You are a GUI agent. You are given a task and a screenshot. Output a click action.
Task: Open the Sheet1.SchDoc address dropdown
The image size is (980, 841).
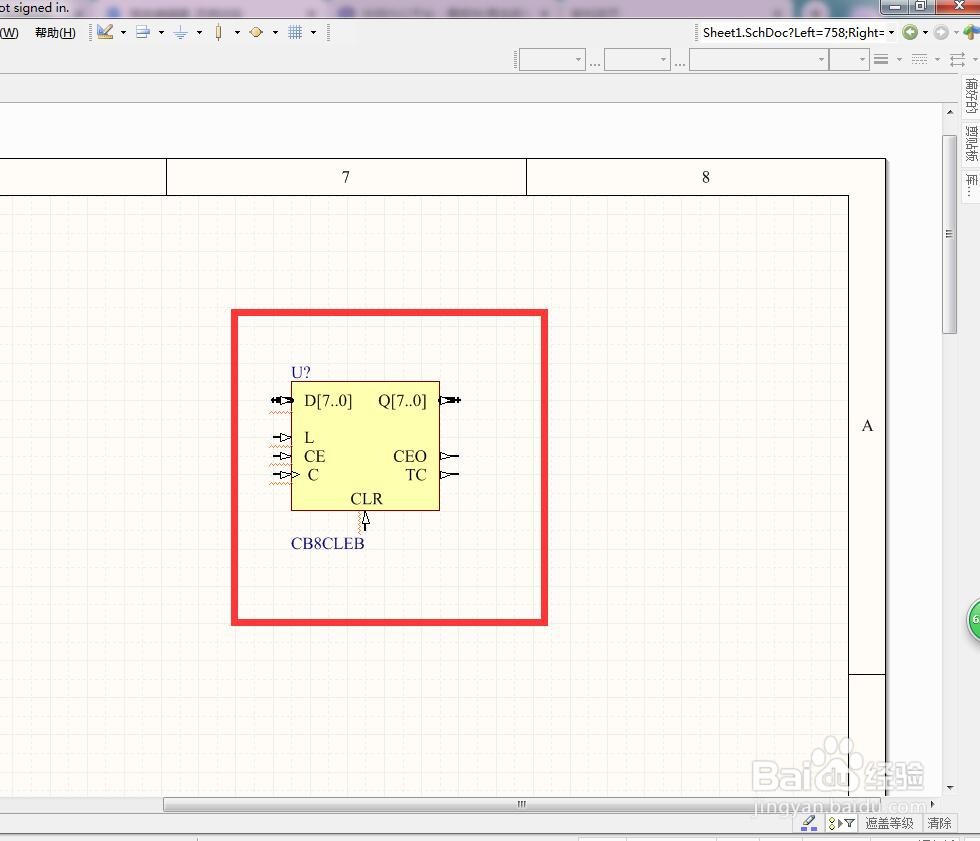[891, 32]
